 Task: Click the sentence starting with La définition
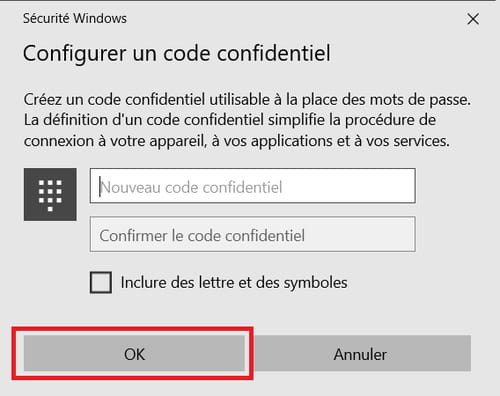(230, 120)
